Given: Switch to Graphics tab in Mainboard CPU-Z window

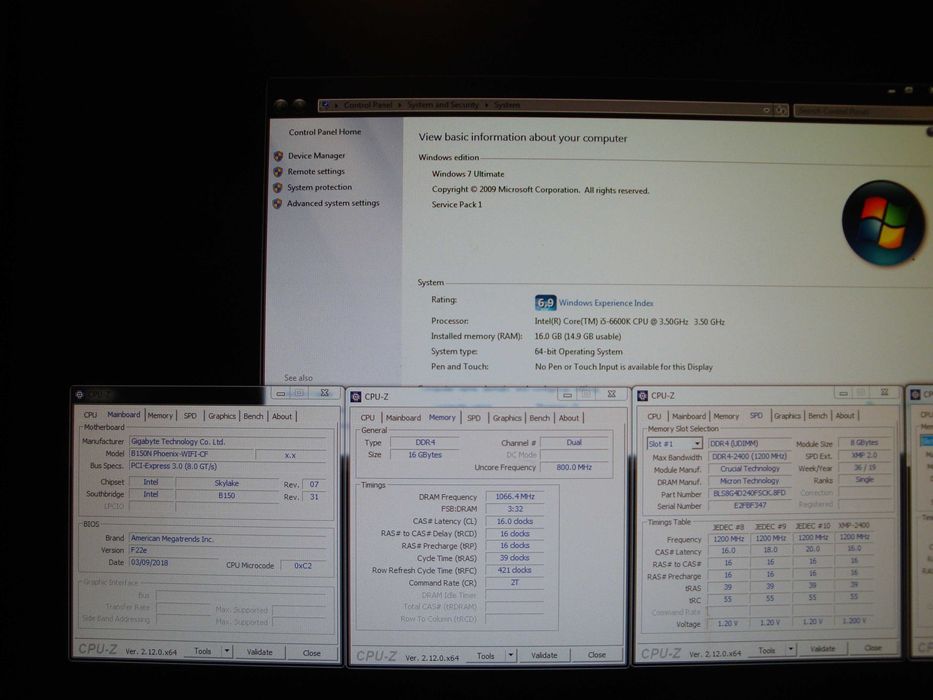Looking at the screenshot, I should 222,416.
